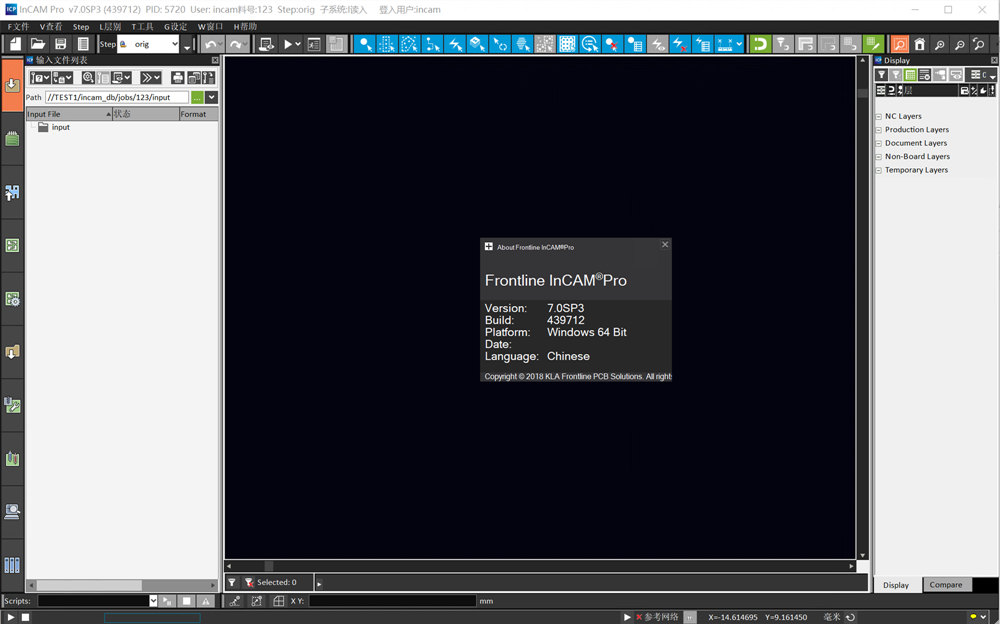
Task: Click the orange input download sidebar icon
Action: [x=12, y=85]
